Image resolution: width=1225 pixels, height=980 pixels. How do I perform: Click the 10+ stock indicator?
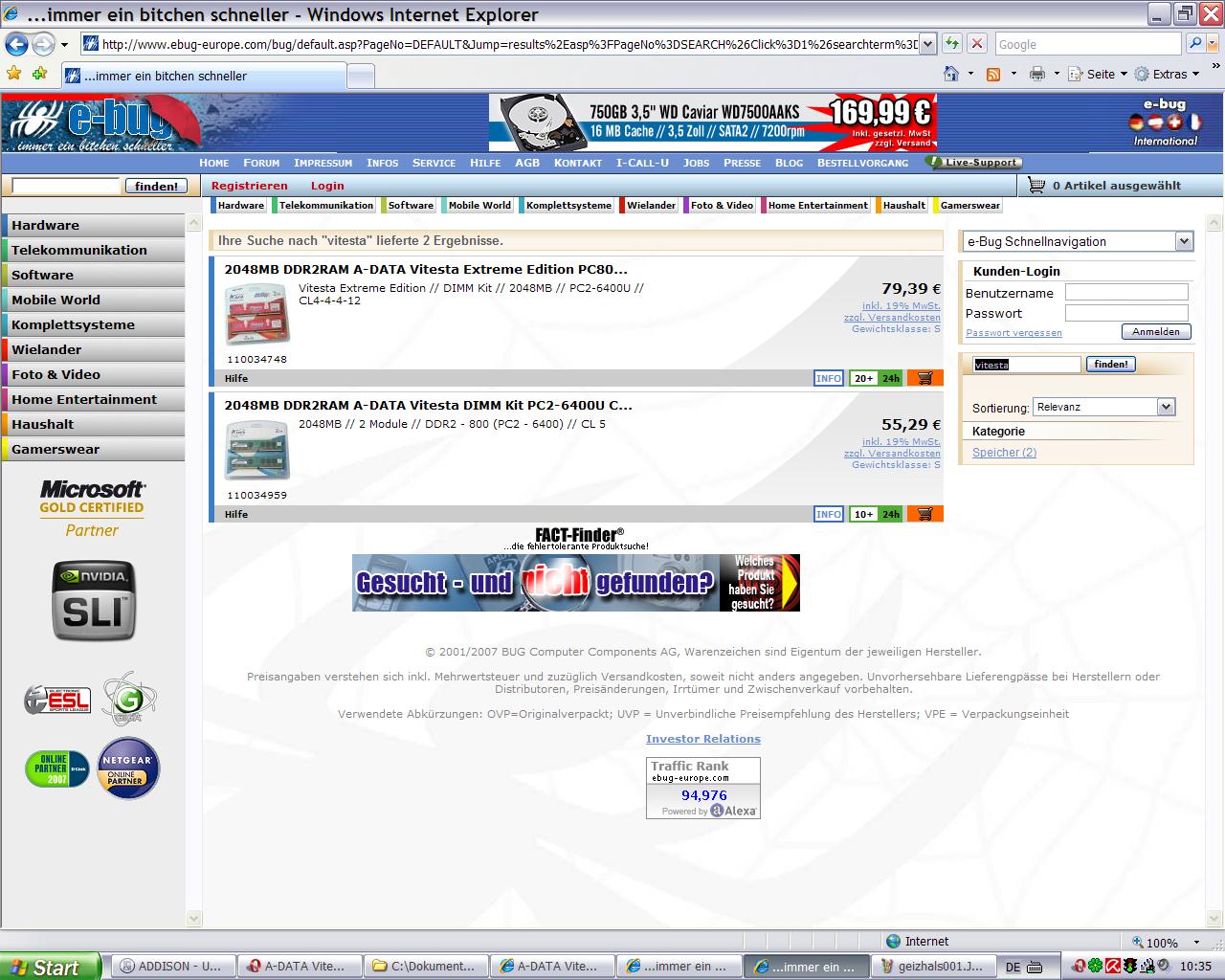coord(864,514)
